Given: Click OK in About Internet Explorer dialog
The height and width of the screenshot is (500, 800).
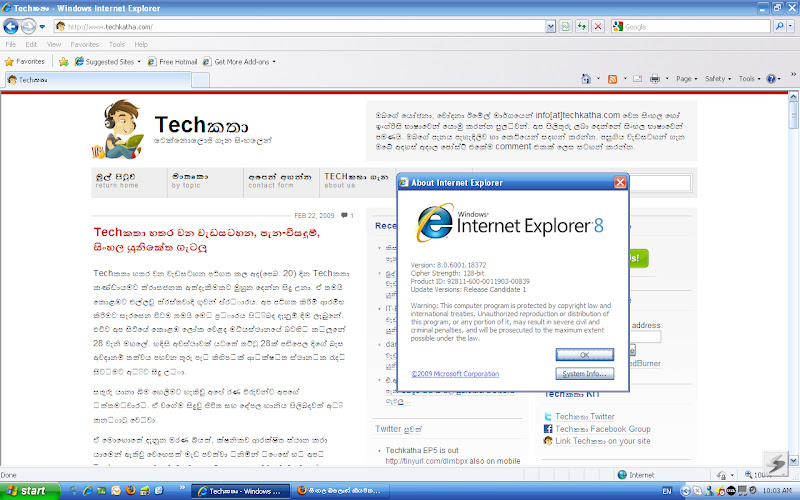Looking at the screenshot, I should [585, 355].
